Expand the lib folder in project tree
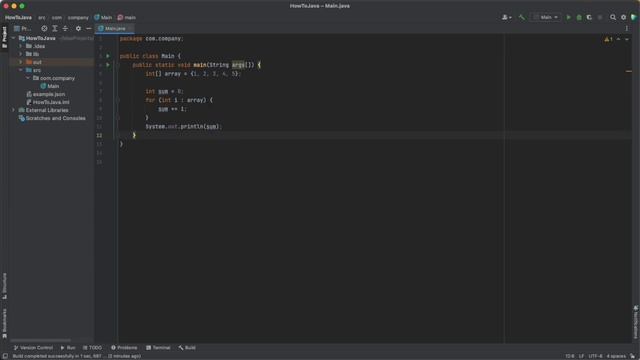 point(21,54)
